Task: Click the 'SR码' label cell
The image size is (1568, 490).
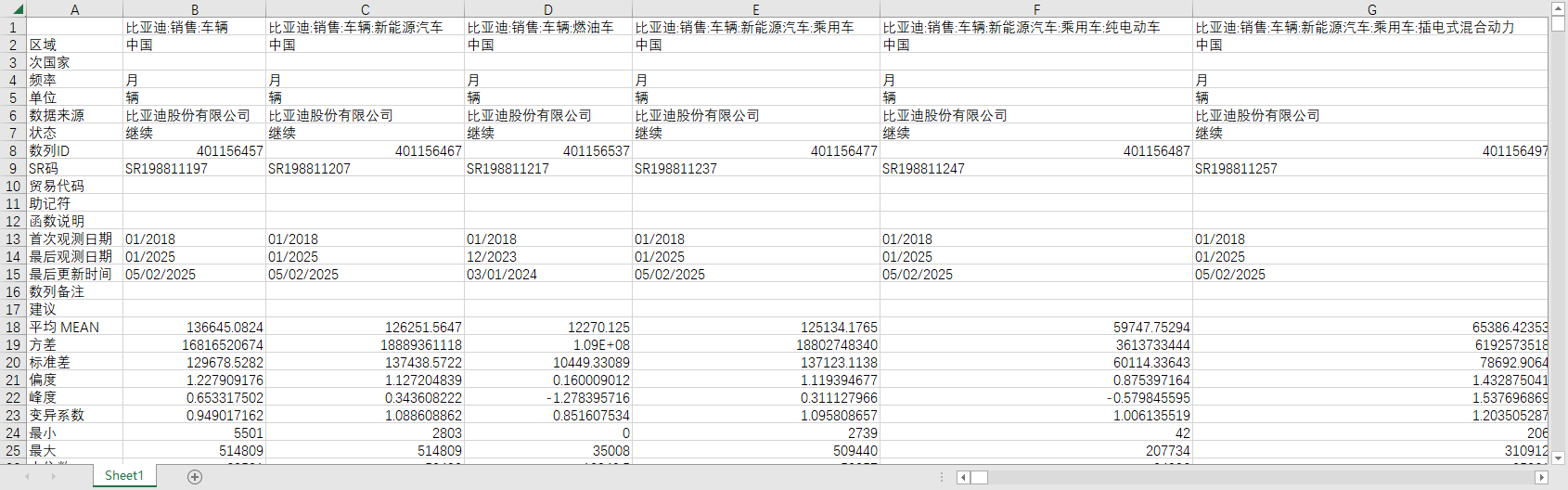Action: tap(74, 168)
